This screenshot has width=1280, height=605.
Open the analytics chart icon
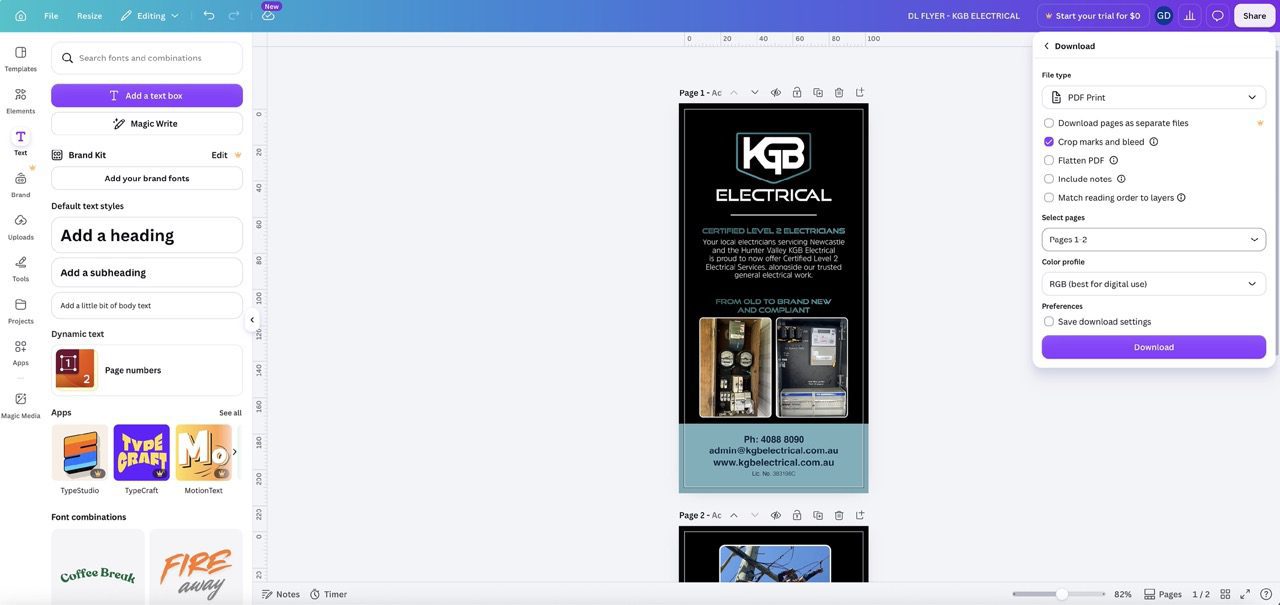tap(1190, 16)
